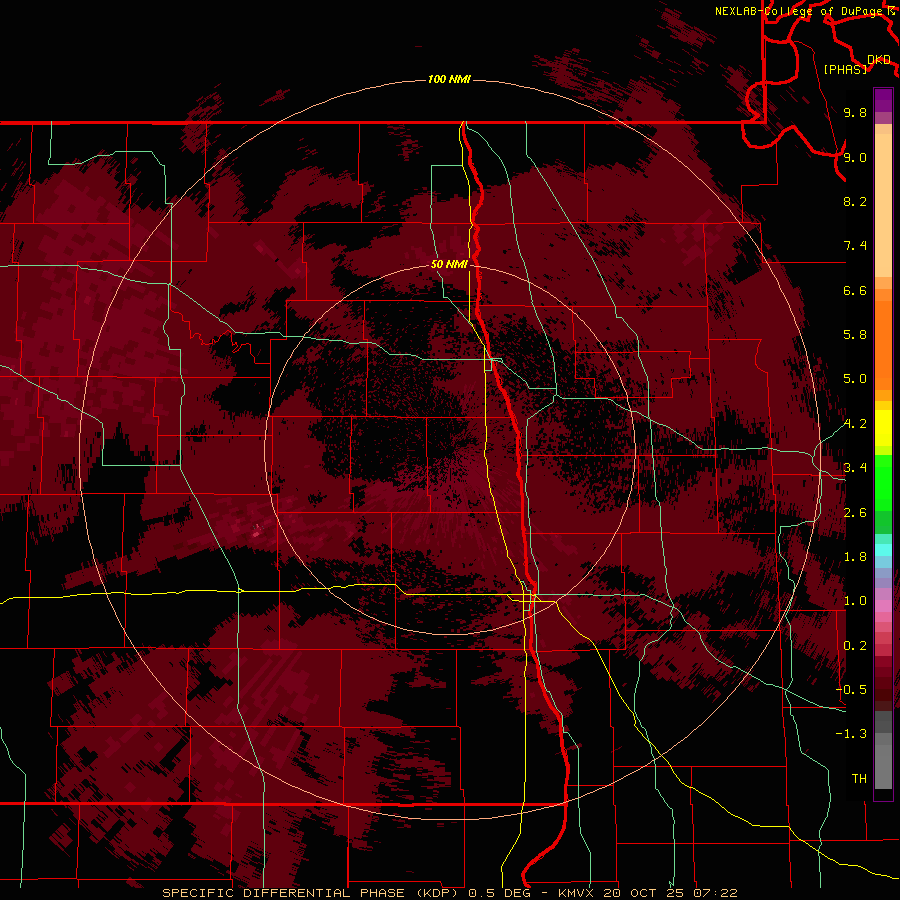The width and height of the screenshot is (900, 900).
Task: Click the 5.8 scale value
Action: tap(855, 335)
